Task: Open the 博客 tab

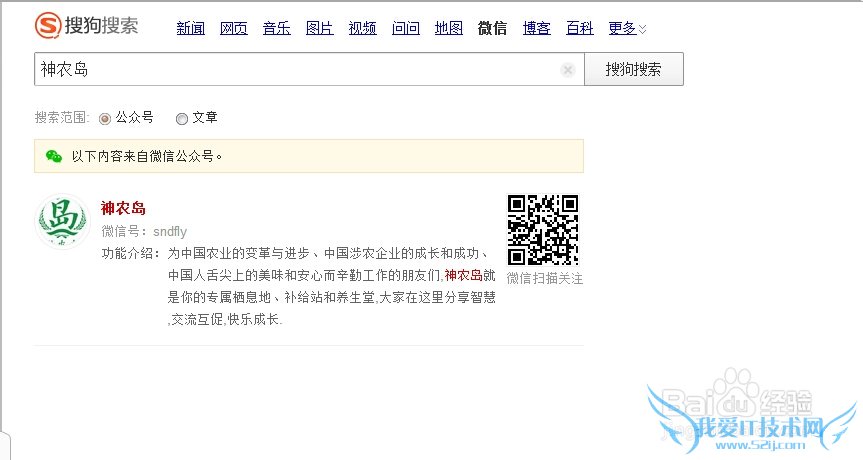Action: coord(537,28)
